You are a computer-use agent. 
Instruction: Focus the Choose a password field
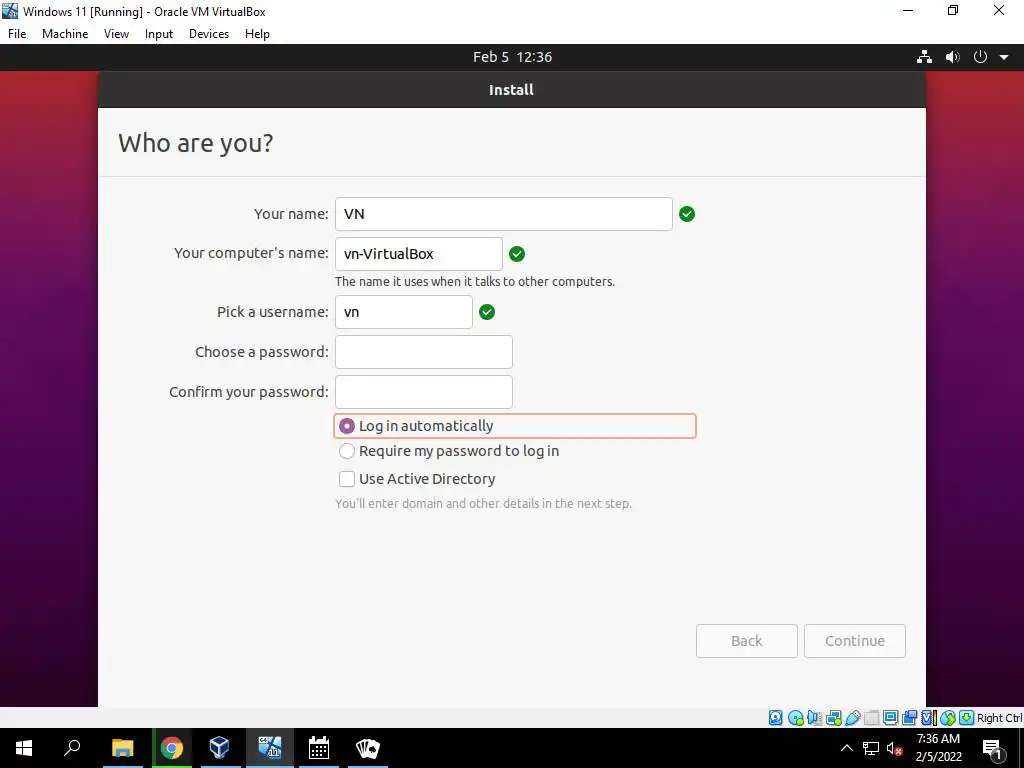click(424, 351)
